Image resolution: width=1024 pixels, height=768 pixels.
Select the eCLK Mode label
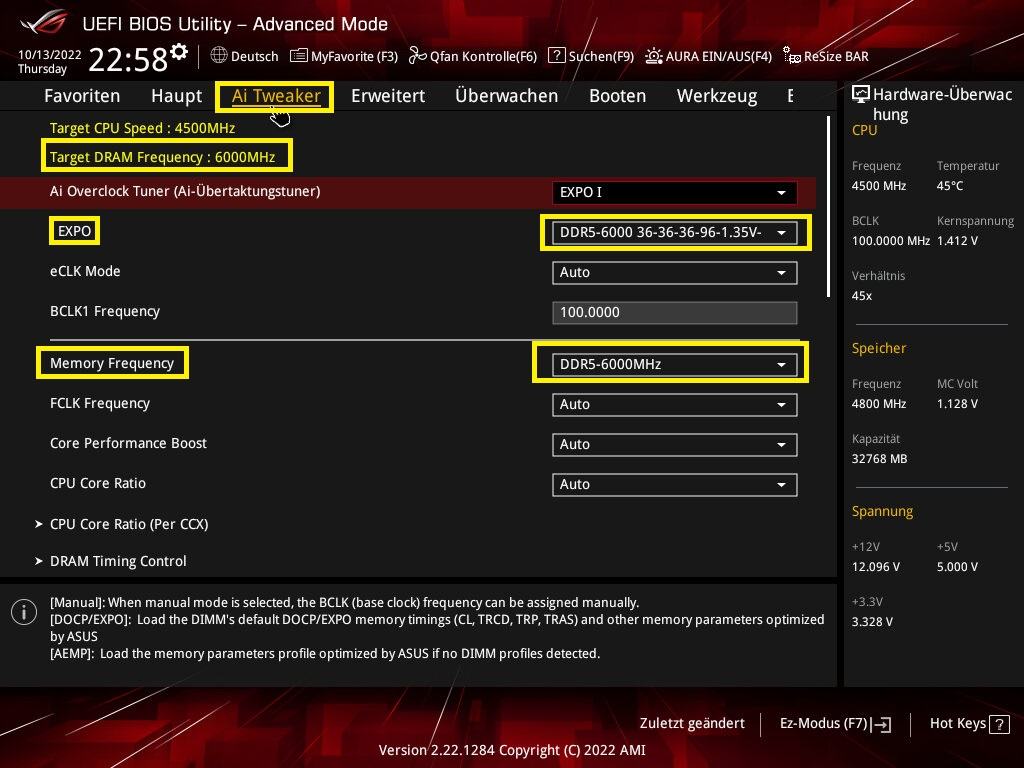tap(85, 271)
